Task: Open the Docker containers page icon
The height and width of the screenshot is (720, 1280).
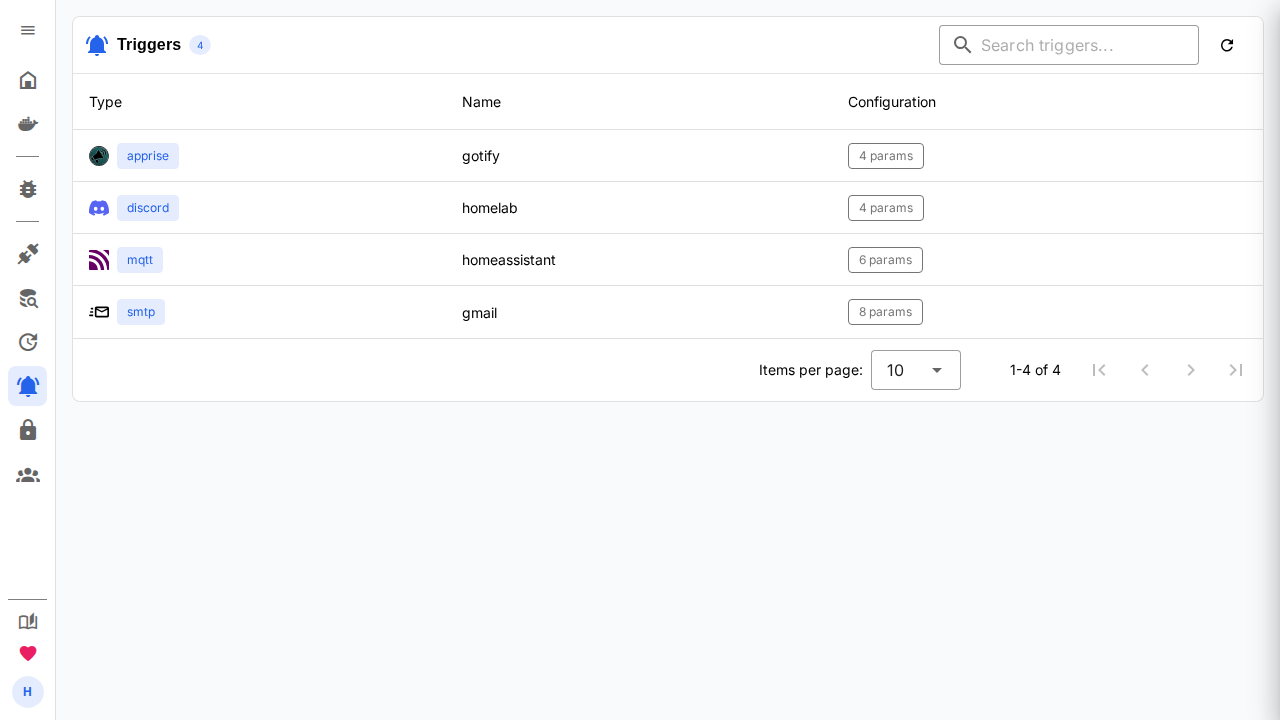Action: tap(28, 124)
